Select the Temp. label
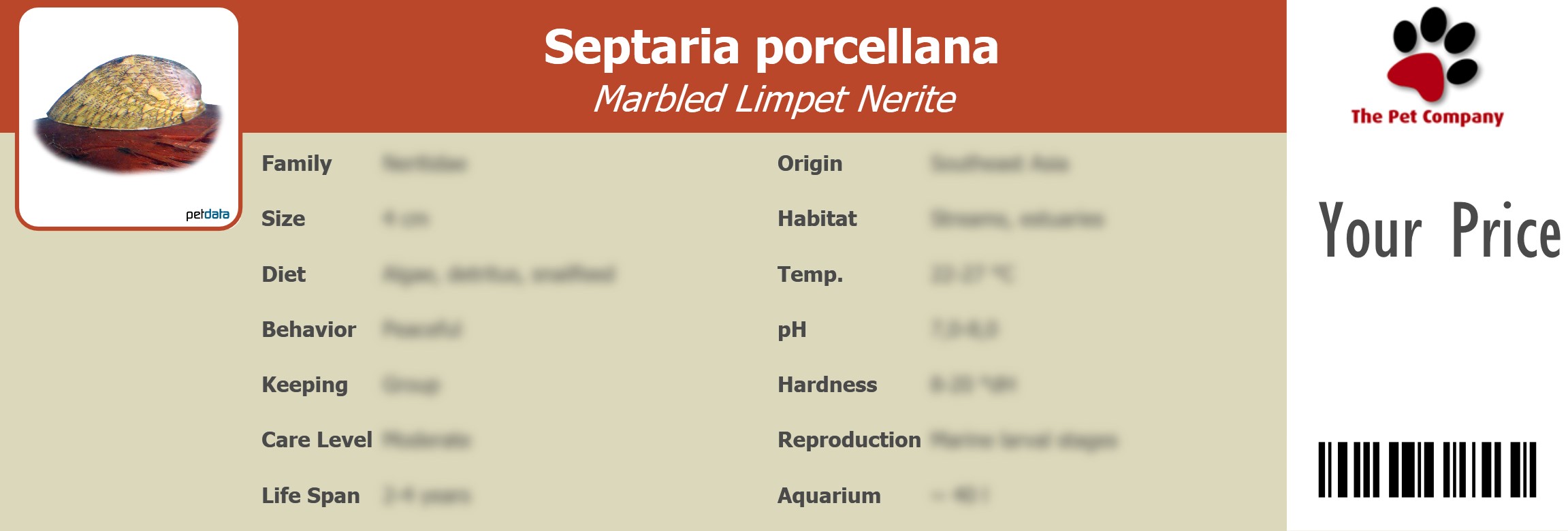The image size is (1568, 531). (810, 274)
